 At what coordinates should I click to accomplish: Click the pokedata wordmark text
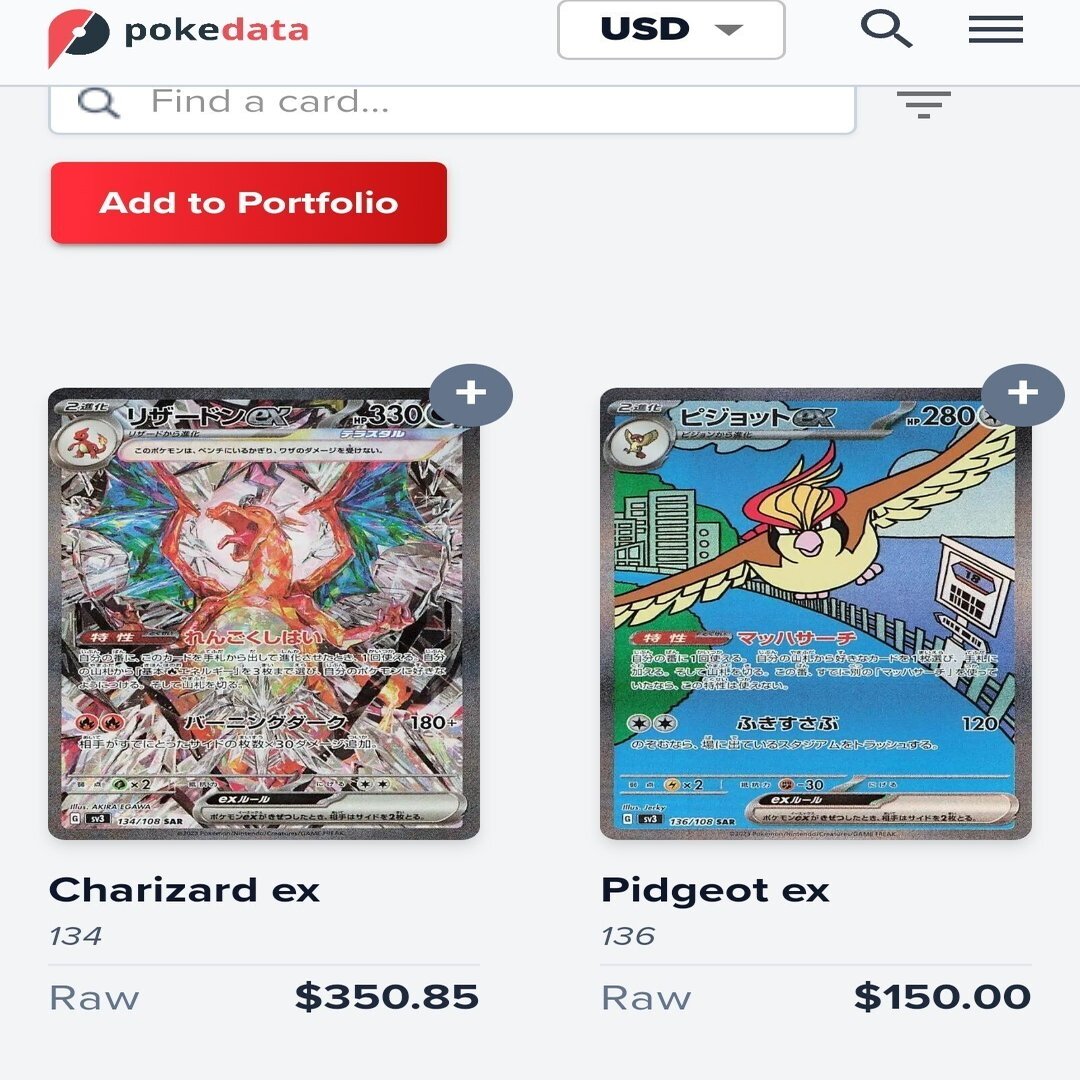(216, 31)
